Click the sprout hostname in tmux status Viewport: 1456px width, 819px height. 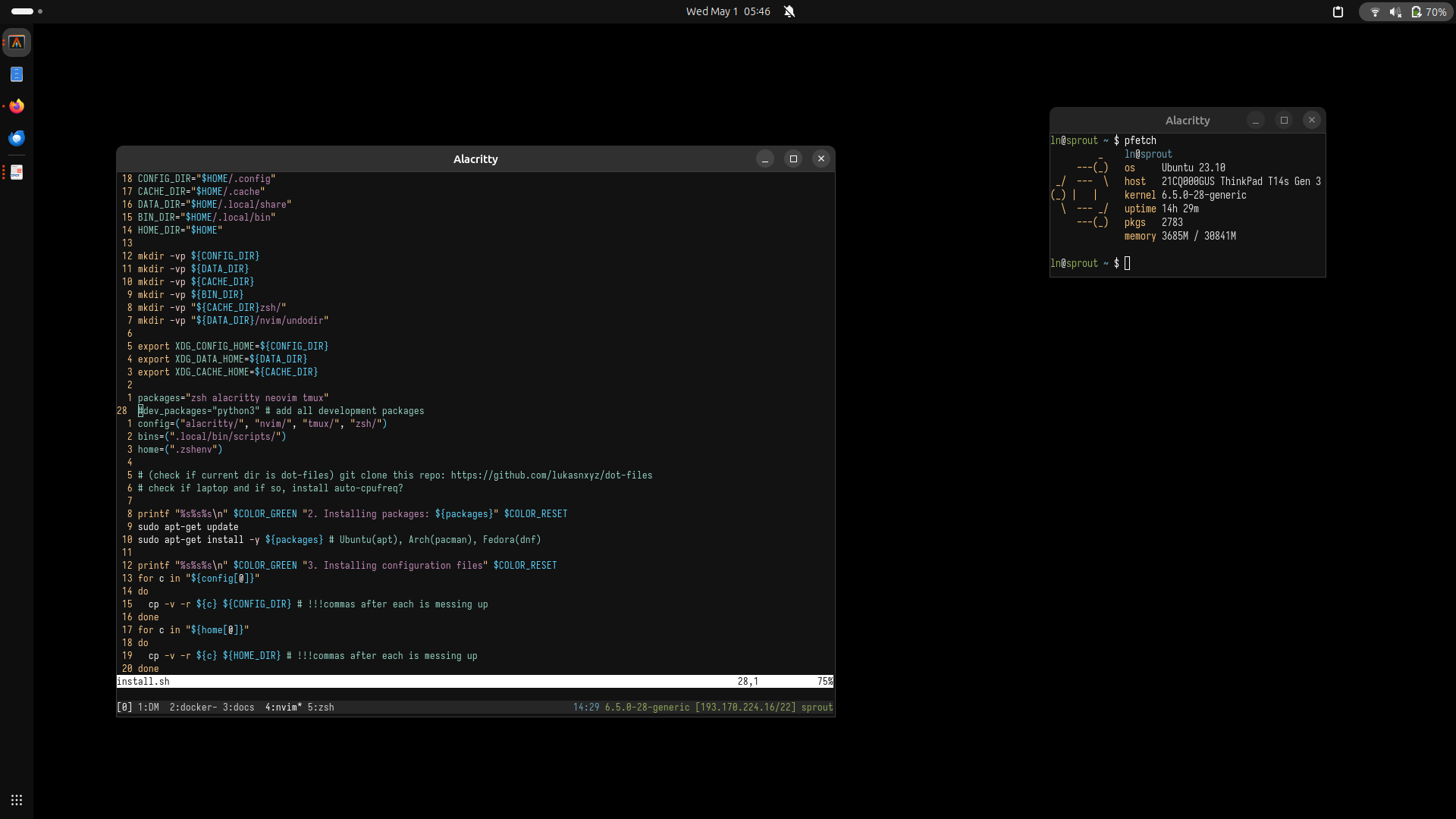click(817, 707)
